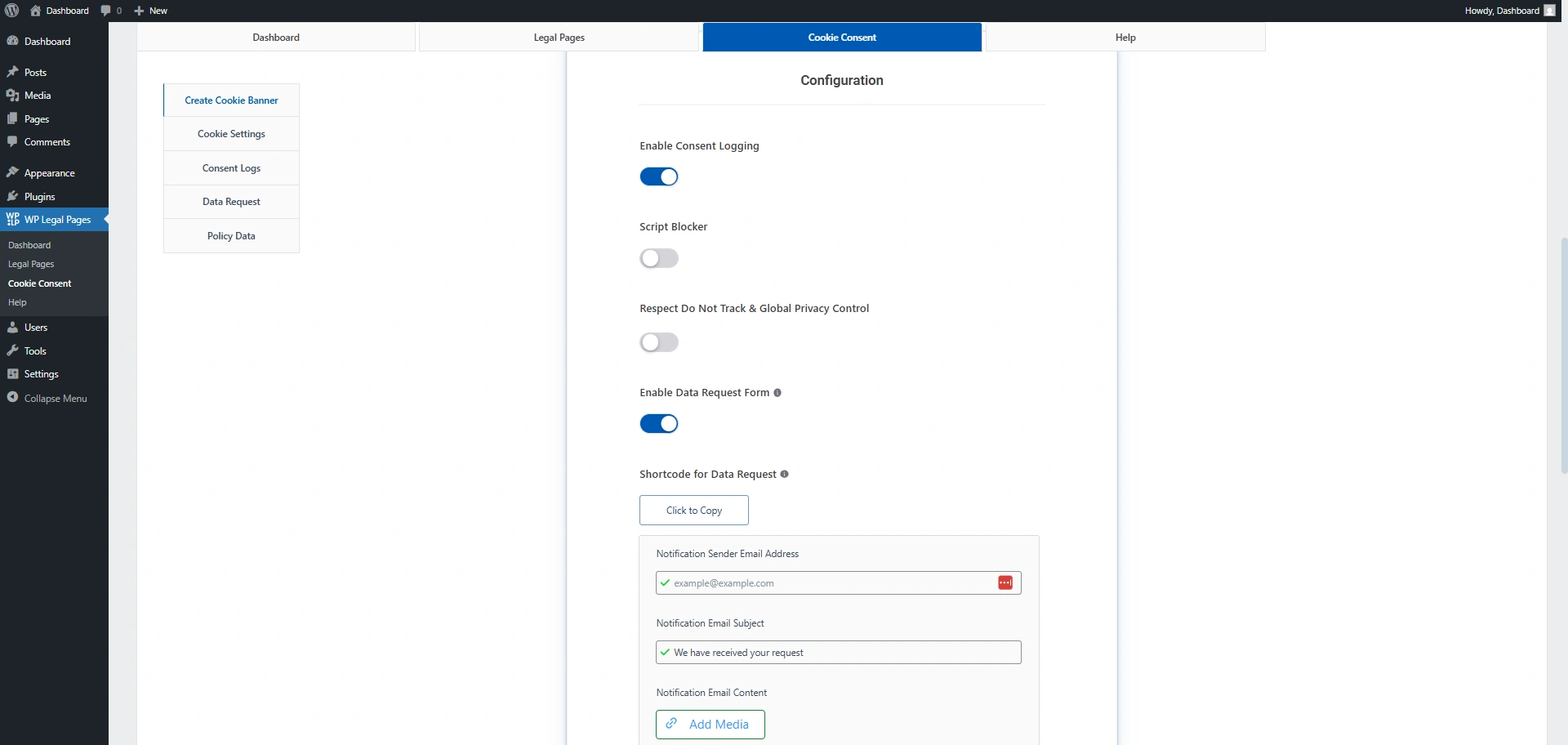Click the red password manager icon in email field
The height and width of the screenshot is (745, 1568).
click(1005, 582)
